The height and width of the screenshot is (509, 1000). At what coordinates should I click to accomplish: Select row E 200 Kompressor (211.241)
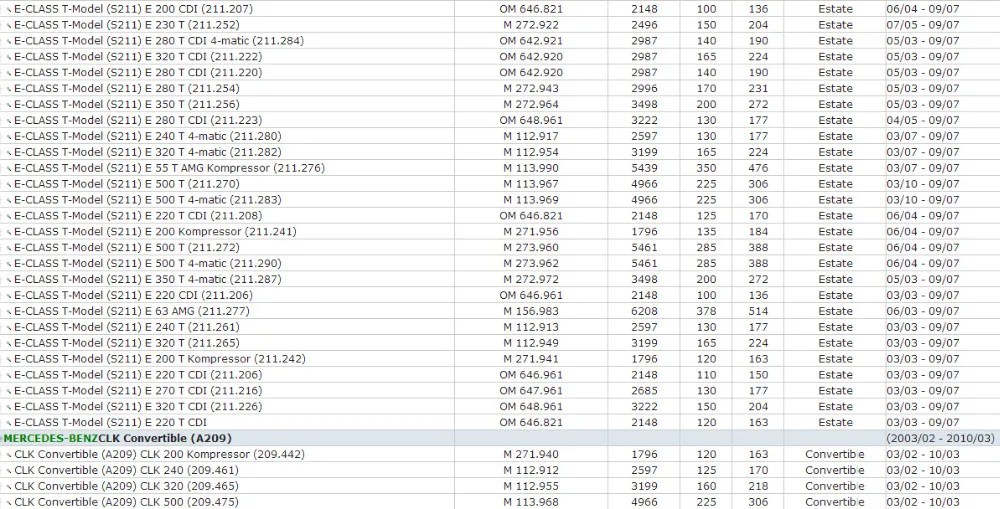tap(500, 232)
